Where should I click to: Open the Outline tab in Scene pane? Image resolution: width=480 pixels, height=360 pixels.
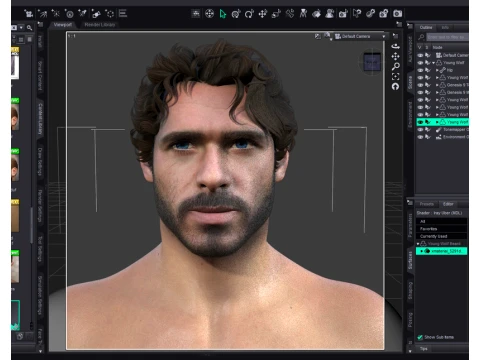pyautogui.click(x=426, y=27)
